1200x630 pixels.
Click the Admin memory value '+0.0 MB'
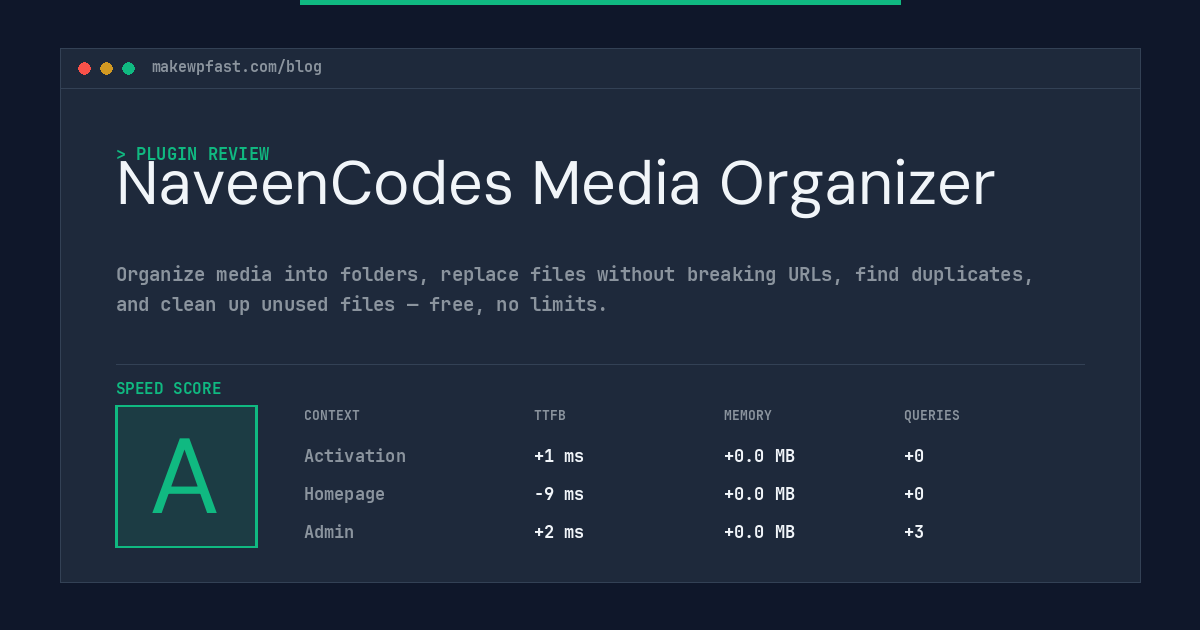click(x=759, y=532)
